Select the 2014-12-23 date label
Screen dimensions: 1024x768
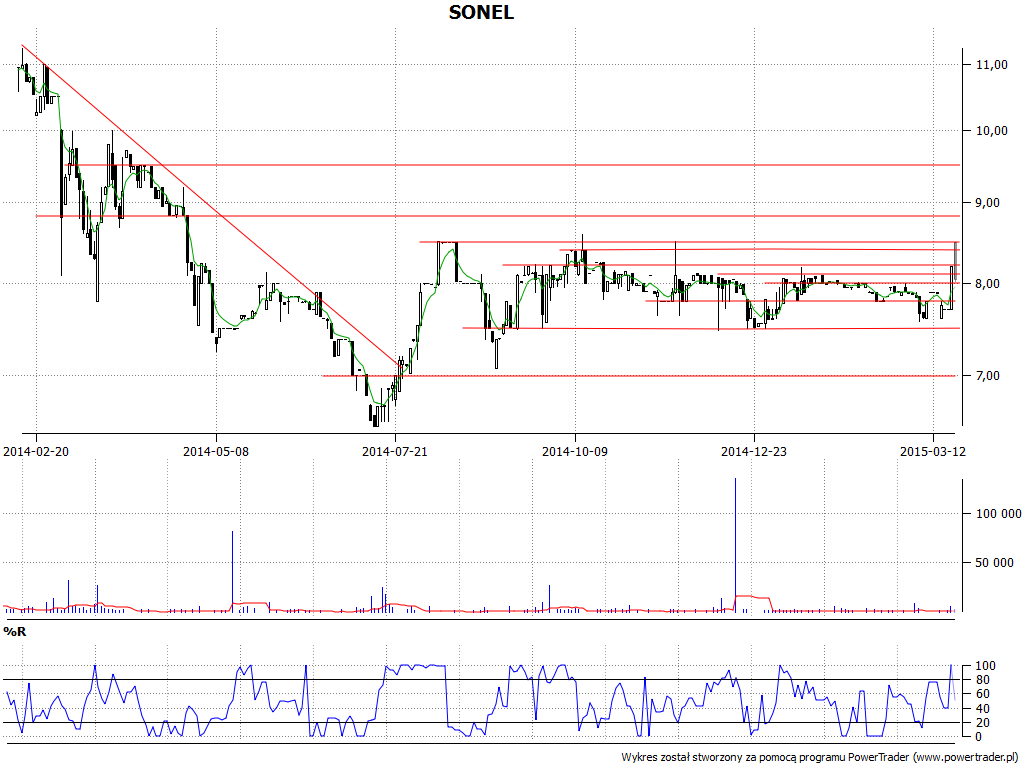(x=754, y=451)
